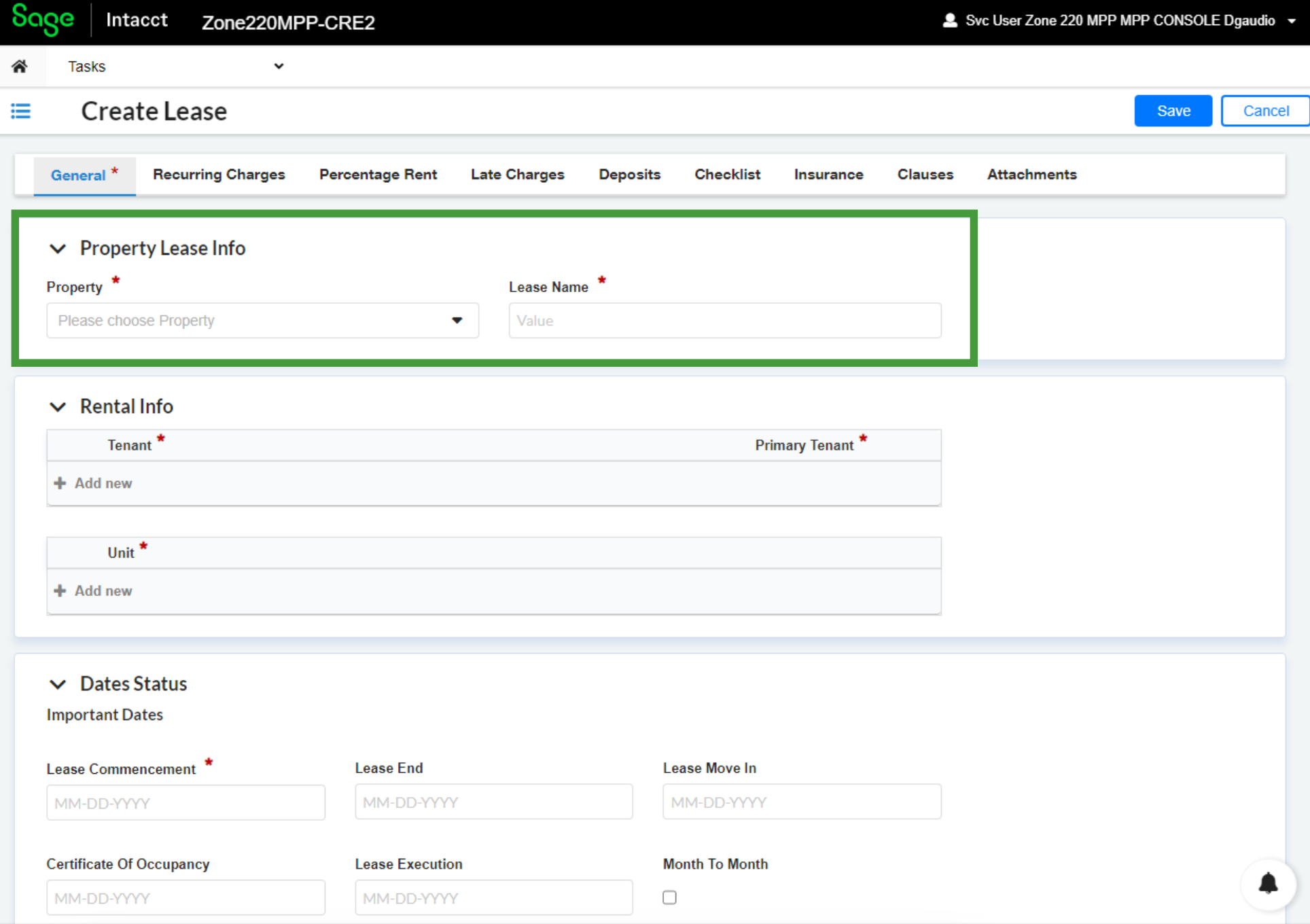The height and width of the screenshot is (924, 1310).
Task: Focus the Lease Name input field
Action: coord(725,321)
